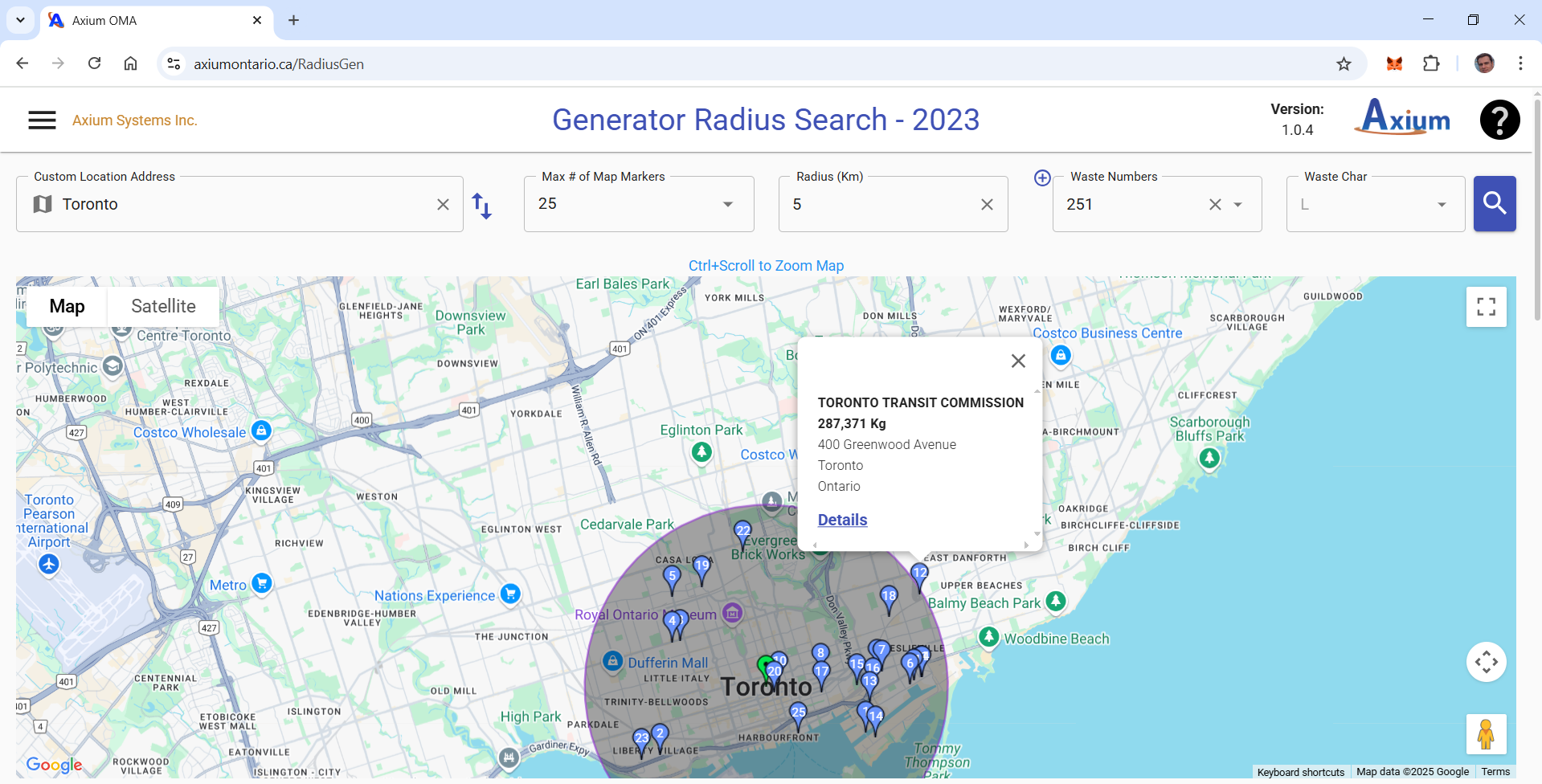Screen dimensions: 1542x784
Task: Click the Costco Wholesale shopping pin
Action: [x=260, y=431]
